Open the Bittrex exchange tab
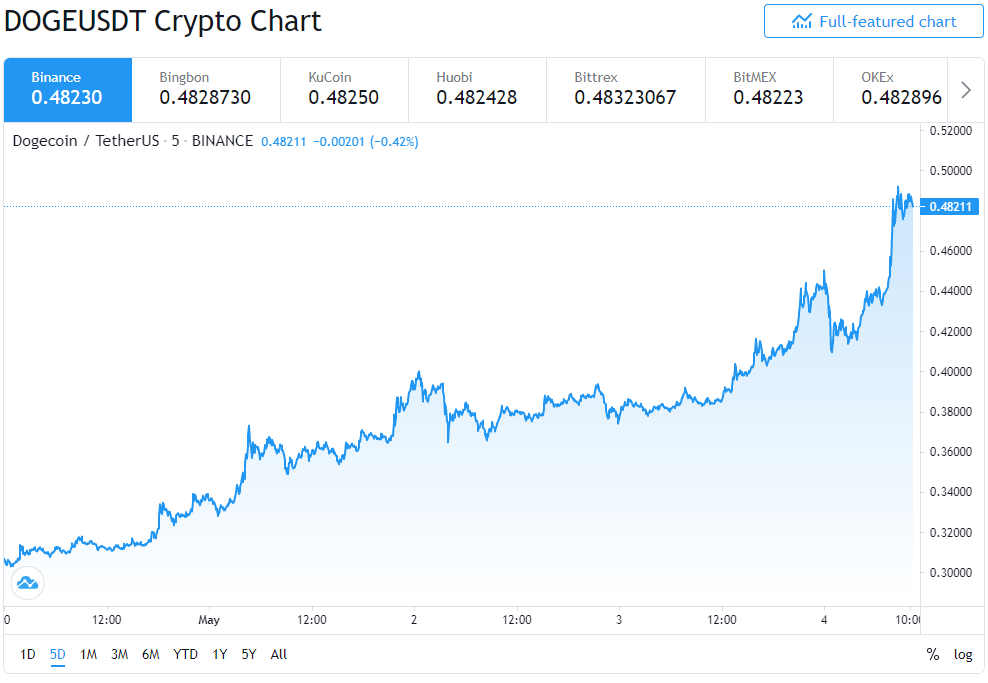Screen dimensions: 988x683 point(626,90)
